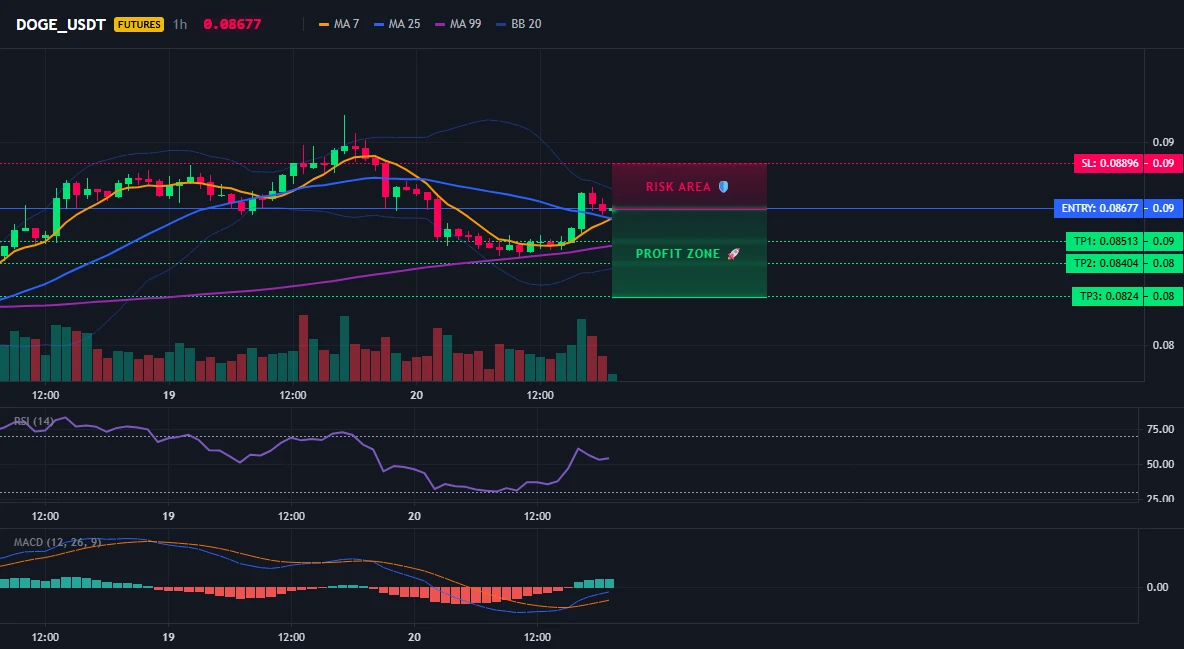Click the PROFIT ZONE label

[x=677, y=254]
